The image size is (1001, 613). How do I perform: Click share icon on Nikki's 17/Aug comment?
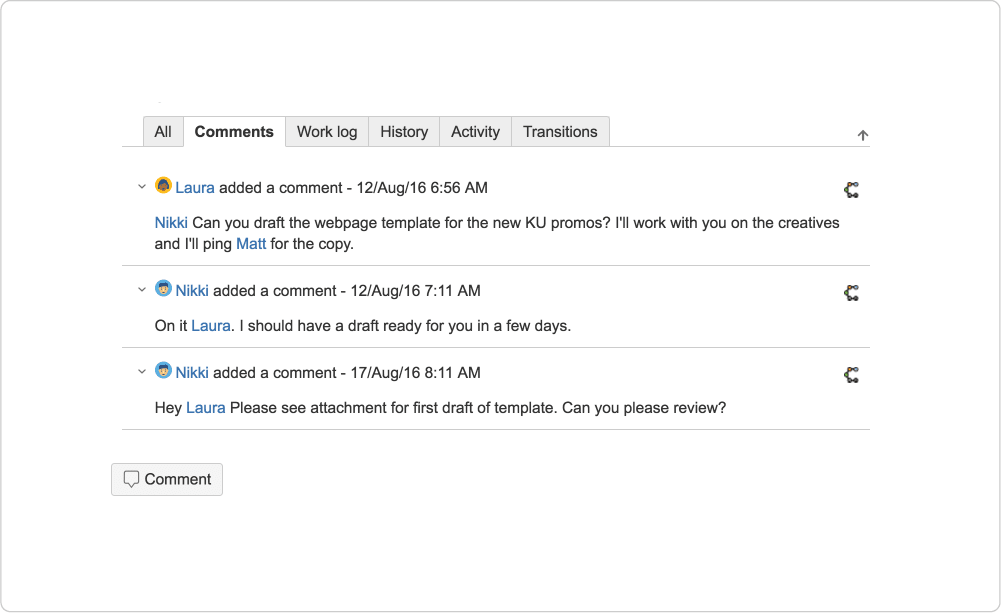click(x=851, y=375)
